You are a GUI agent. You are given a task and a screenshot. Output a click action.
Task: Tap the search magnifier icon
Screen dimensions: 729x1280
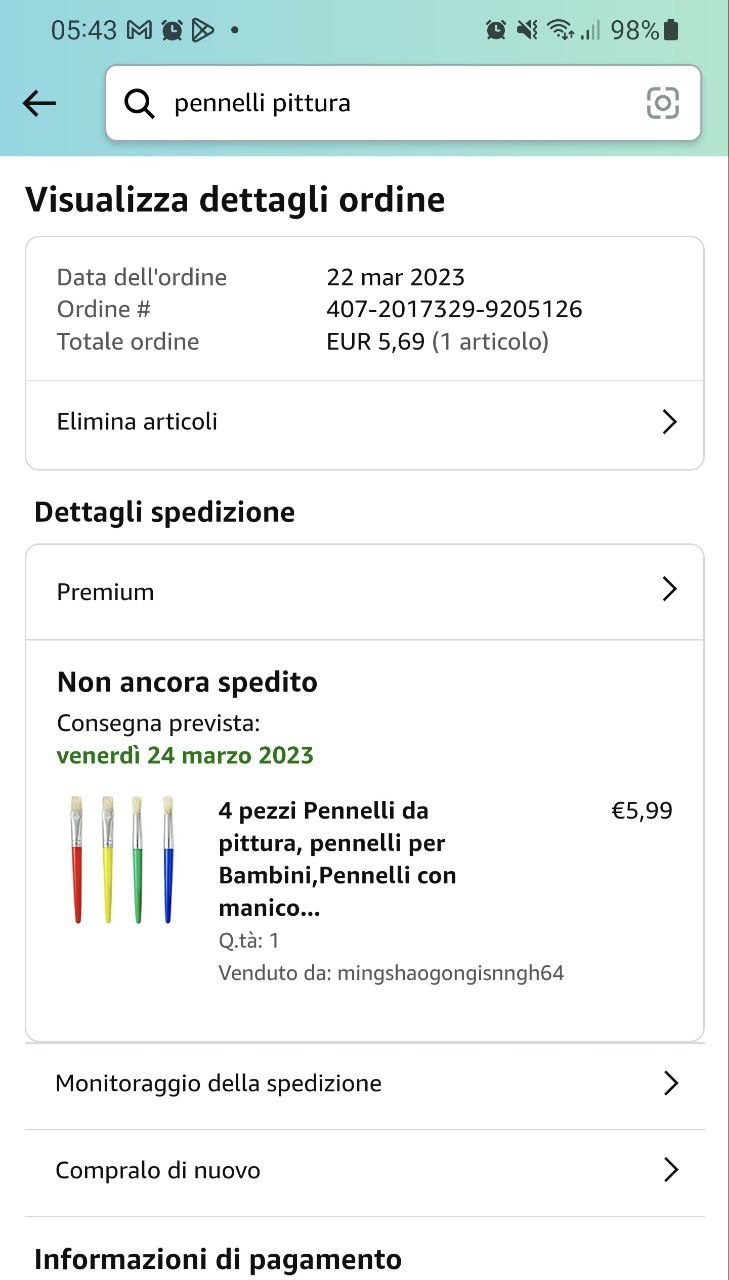tap(139, 103)
